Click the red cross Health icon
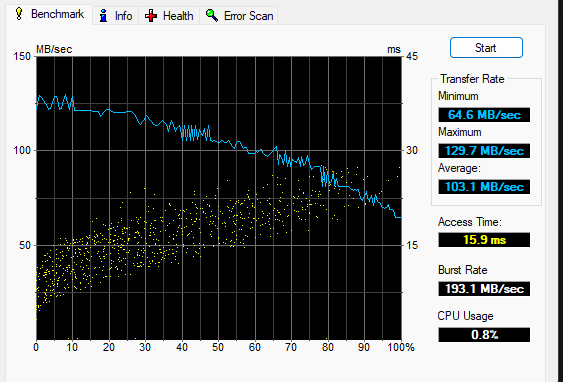 tap(151, 16)
